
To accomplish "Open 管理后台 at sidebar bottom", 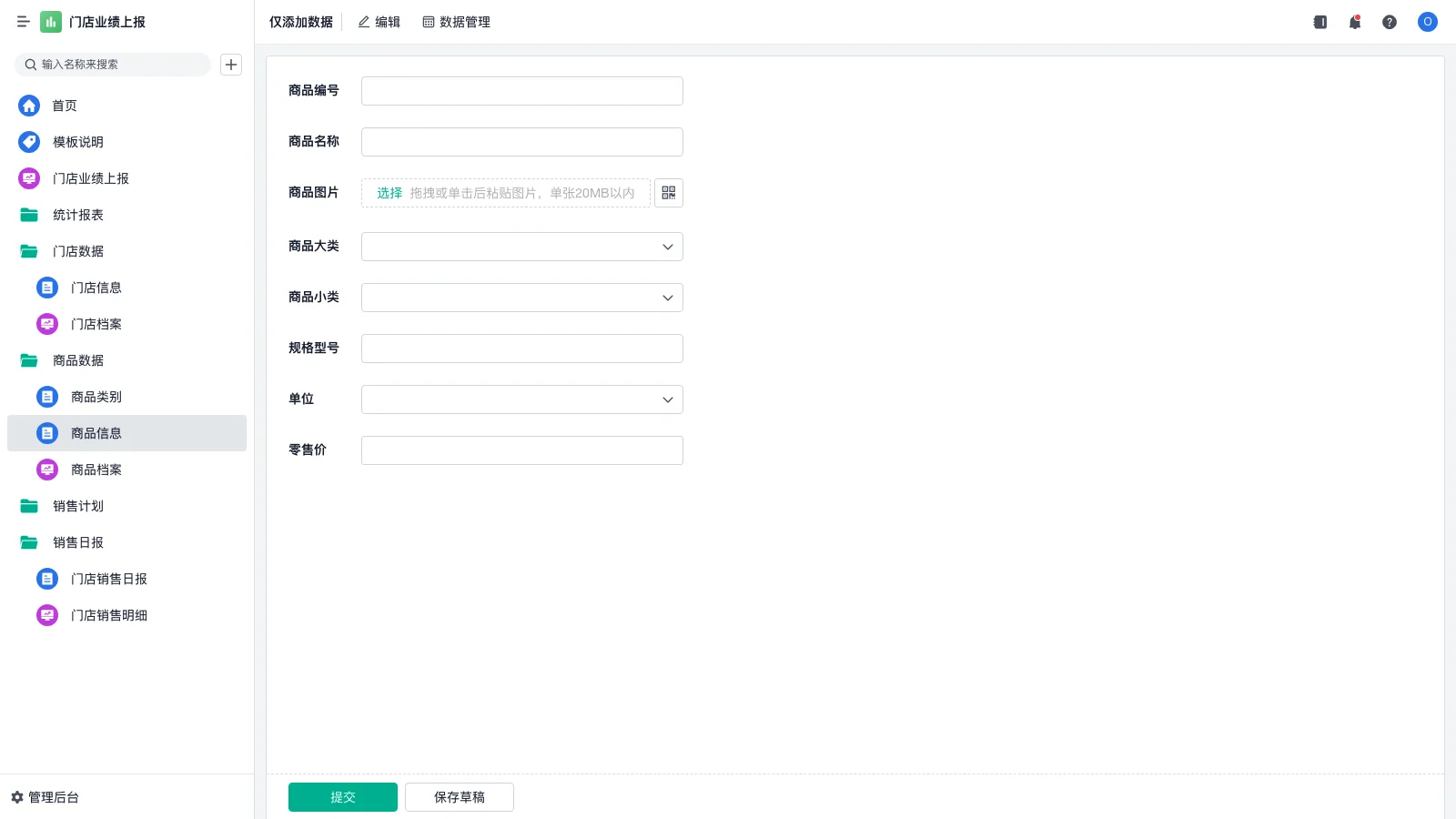I will [x=45, y=797].
